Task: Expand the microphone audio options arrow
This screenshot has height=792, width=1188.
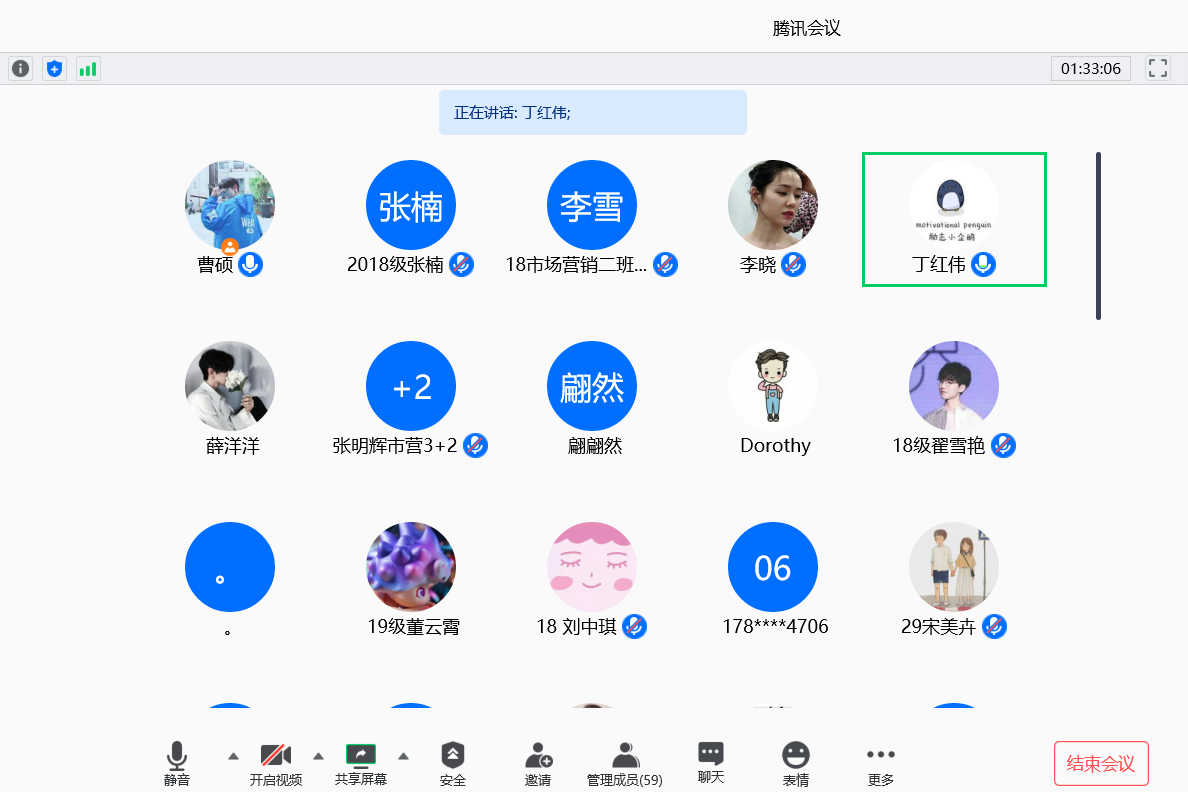Action: coord(233,755)
